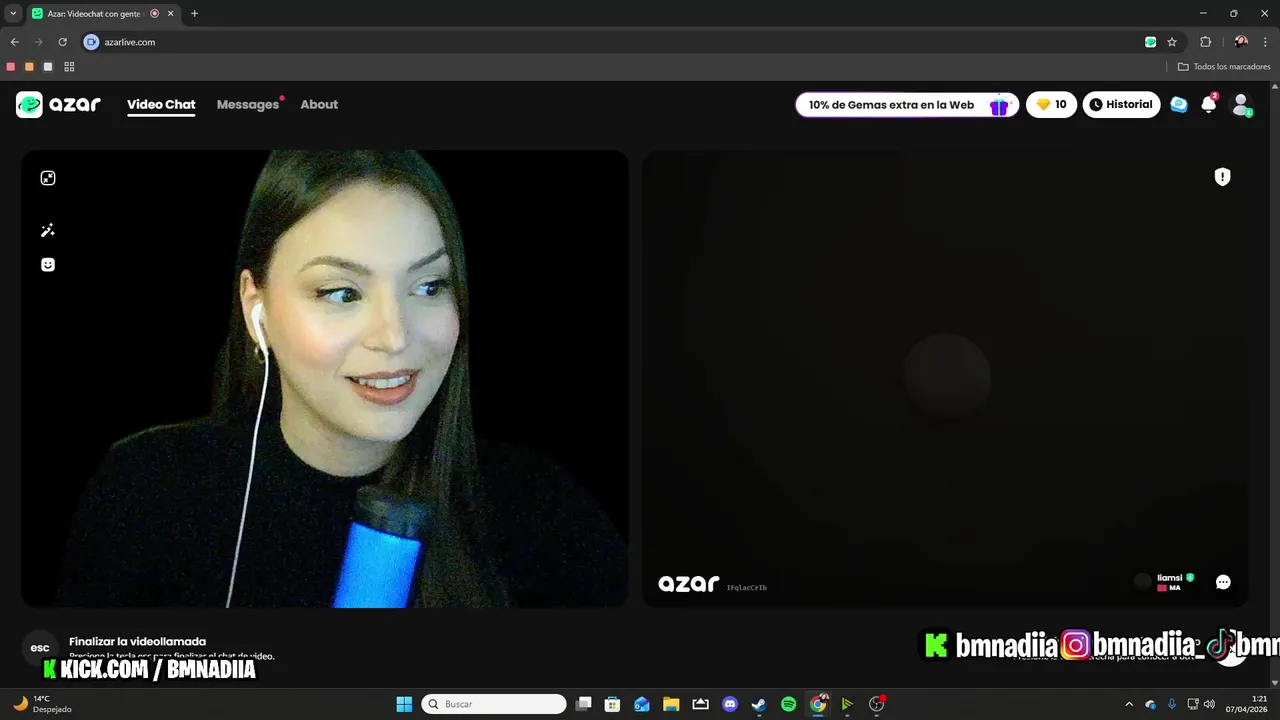Open the Chrome profile avatar
Screen dimensions: 1280x720
(1241, 42)
